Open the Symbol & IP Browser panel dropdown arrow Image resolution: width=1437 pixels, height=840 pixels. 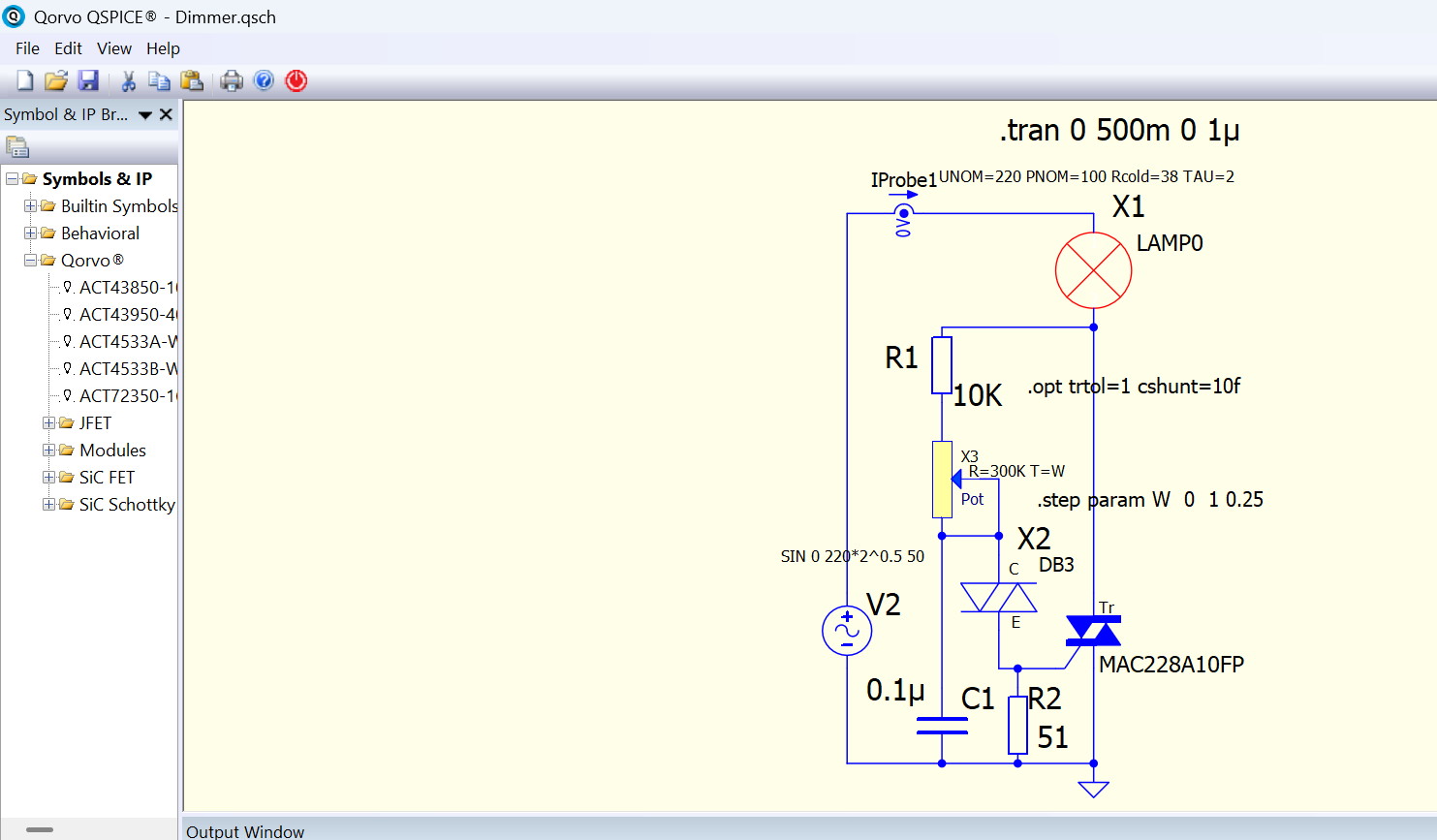(x=145, y=115)
